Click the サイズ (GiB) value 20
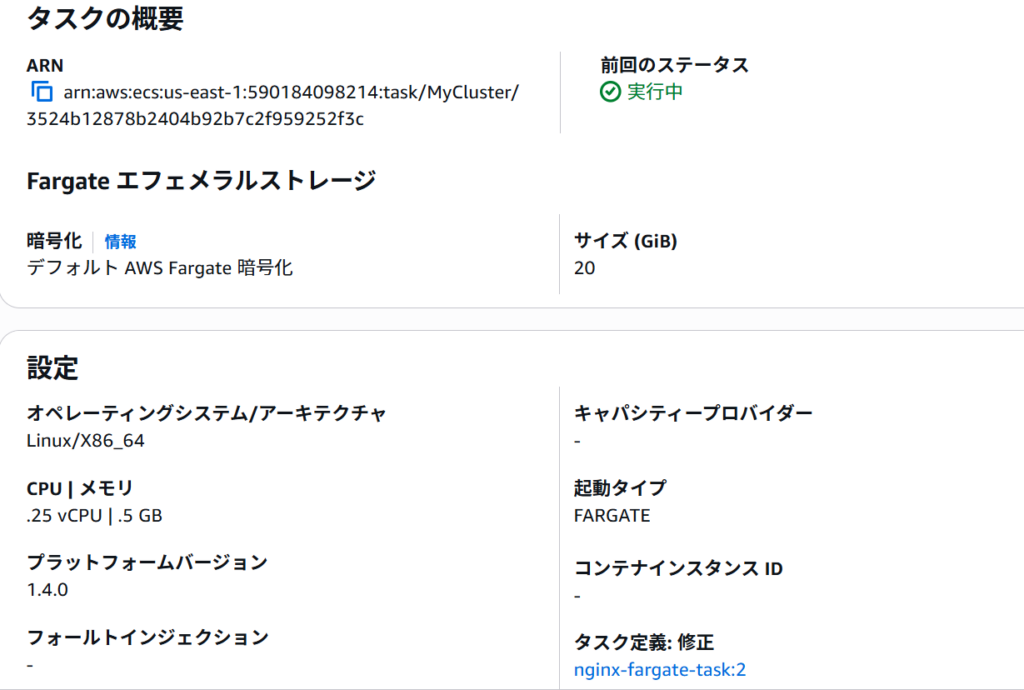The width and height of the screenshot is (1024, 690). [584, 268]
